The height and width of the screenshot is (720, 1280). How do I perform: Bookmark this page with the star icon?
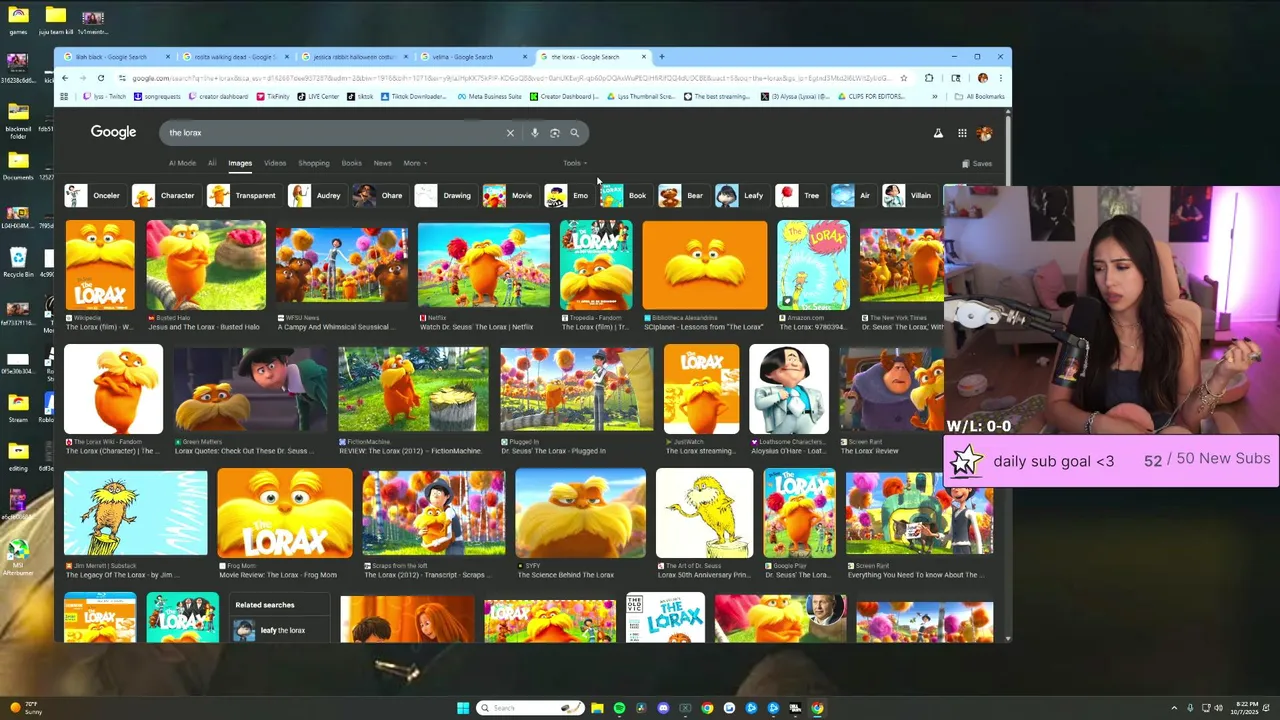pos(903,78)
